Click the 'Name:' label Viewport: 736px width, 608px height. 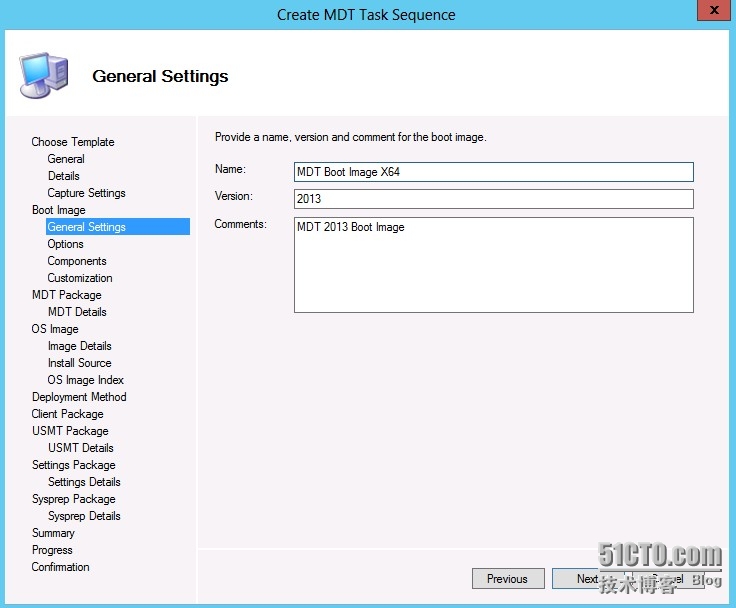coord(230,169)
